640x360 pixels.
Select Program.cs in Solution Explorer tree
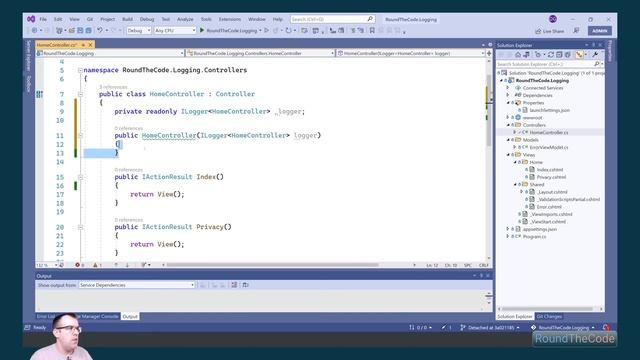tap(534, 236)
